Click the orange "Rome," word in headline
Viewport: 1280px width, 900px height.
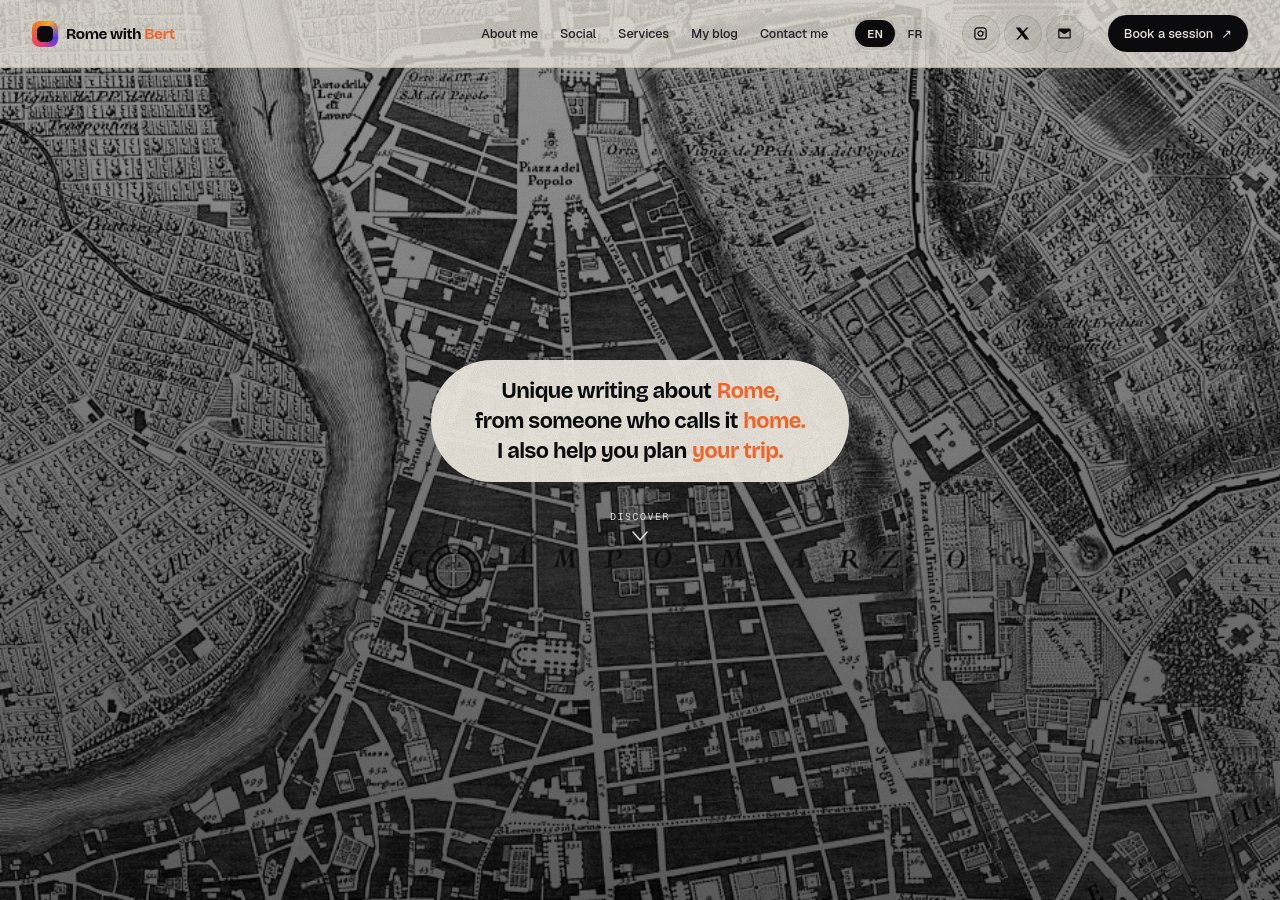pyautogui.click(x=748, y=391)
